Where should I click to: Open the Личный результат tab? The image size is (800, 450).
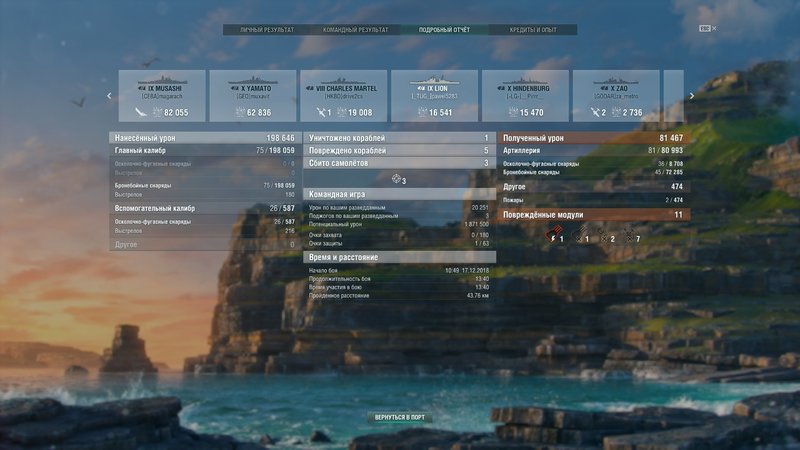pos(267,30)
